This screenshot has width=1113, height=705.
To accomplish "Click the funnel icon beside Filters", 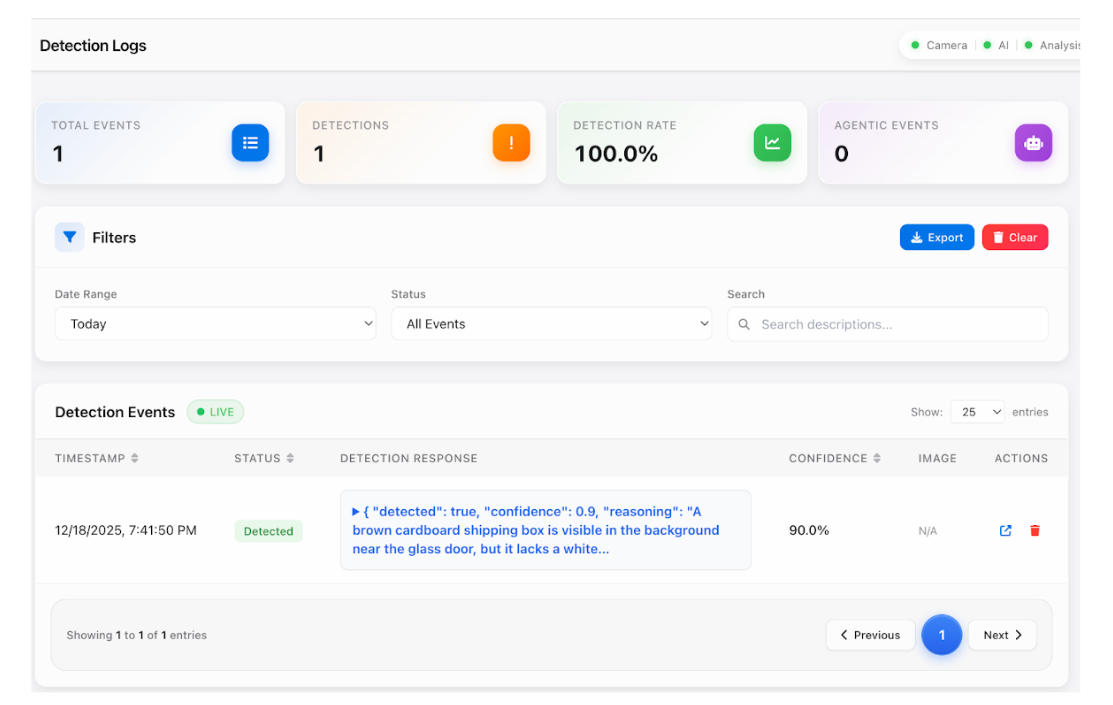I will pyautogui.click(x=69, y=237).
